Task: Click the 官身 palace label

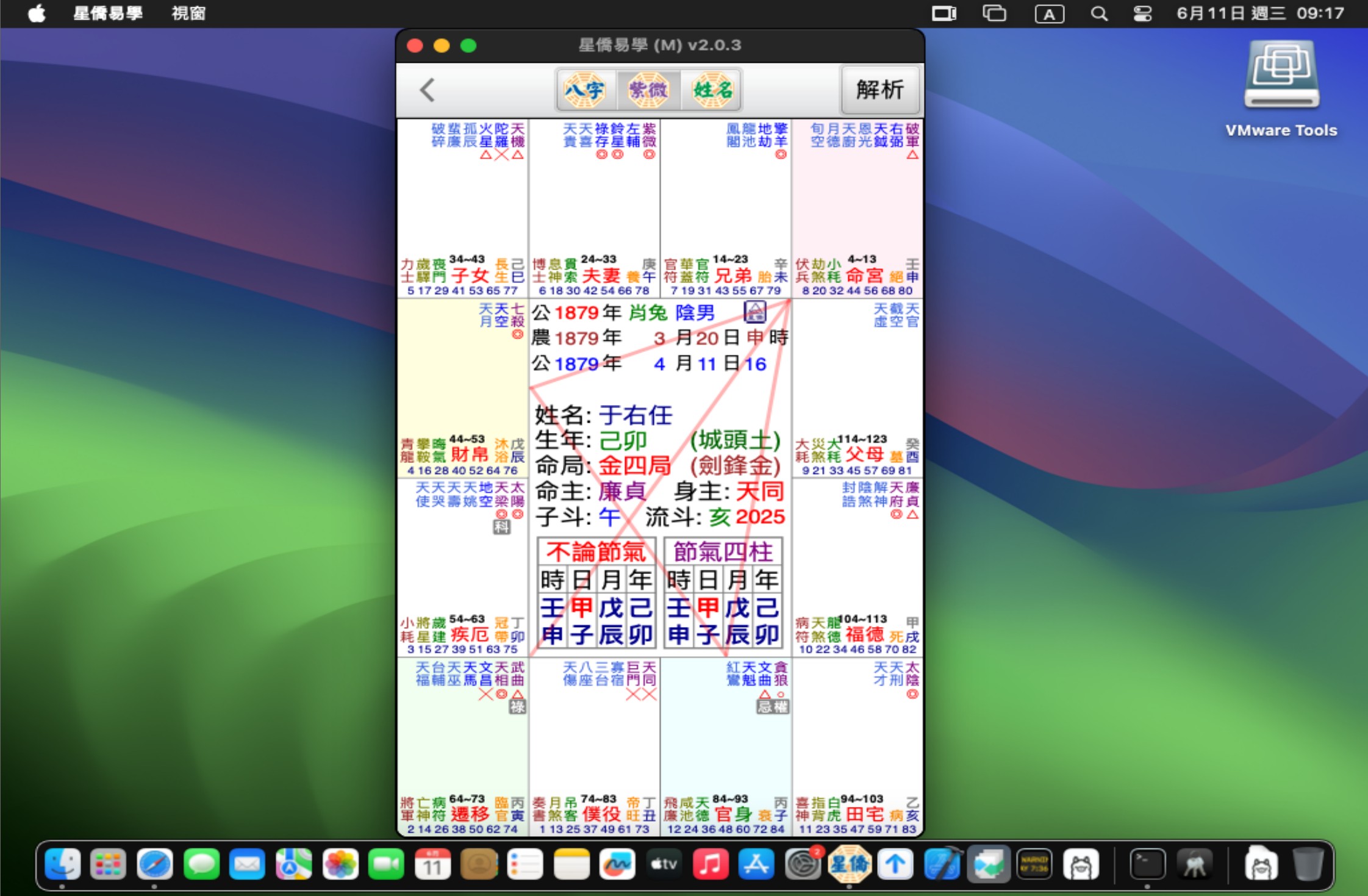Action: pos(732,814)
